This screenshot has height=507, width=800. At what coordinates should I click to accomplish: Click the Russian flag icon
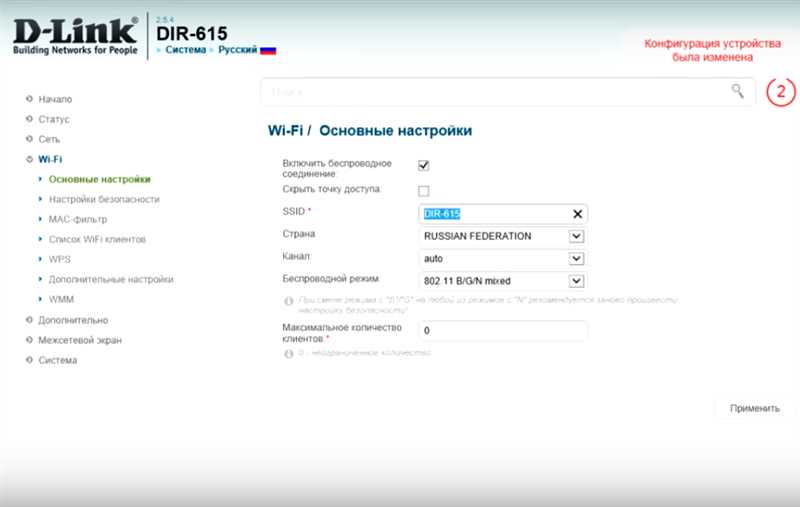pyautogui.click(x=268, y=50)
